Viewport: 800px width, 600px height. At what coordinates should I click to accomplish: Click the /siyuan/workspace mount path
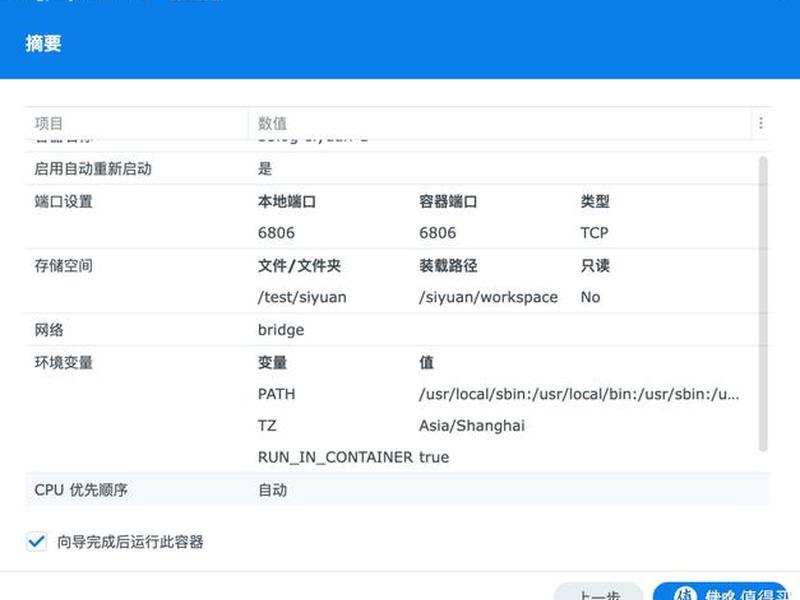point(488,297)
